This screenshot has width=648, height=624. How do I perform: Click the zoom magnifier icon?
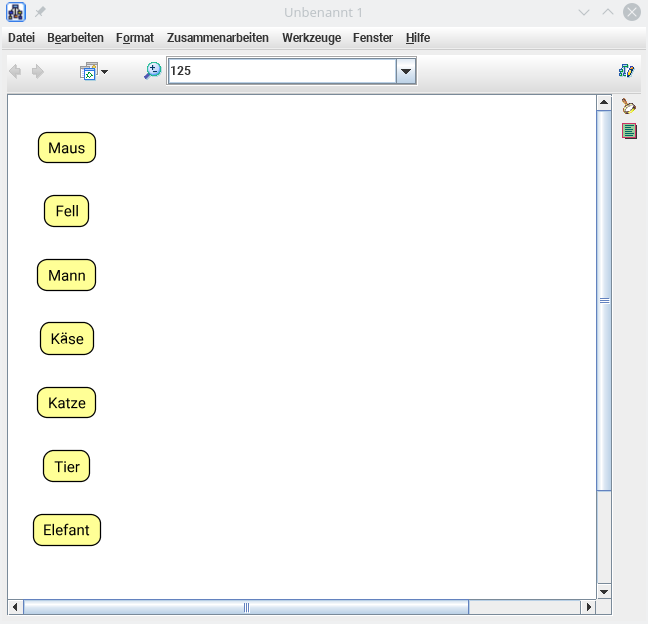click(152, 71)
